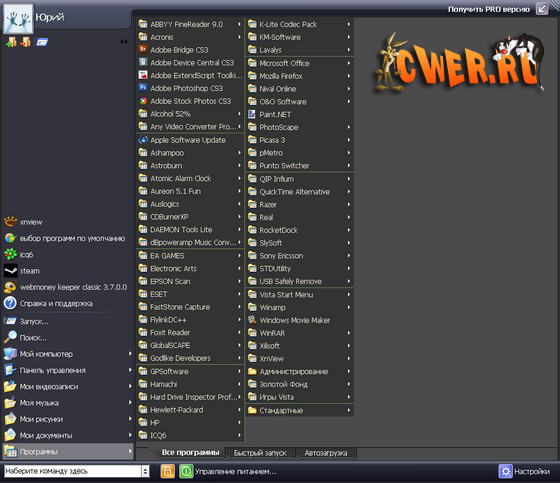Click second user icon under avatar
Viewport: 560px width, 483px height.
(x=25, y=42)
